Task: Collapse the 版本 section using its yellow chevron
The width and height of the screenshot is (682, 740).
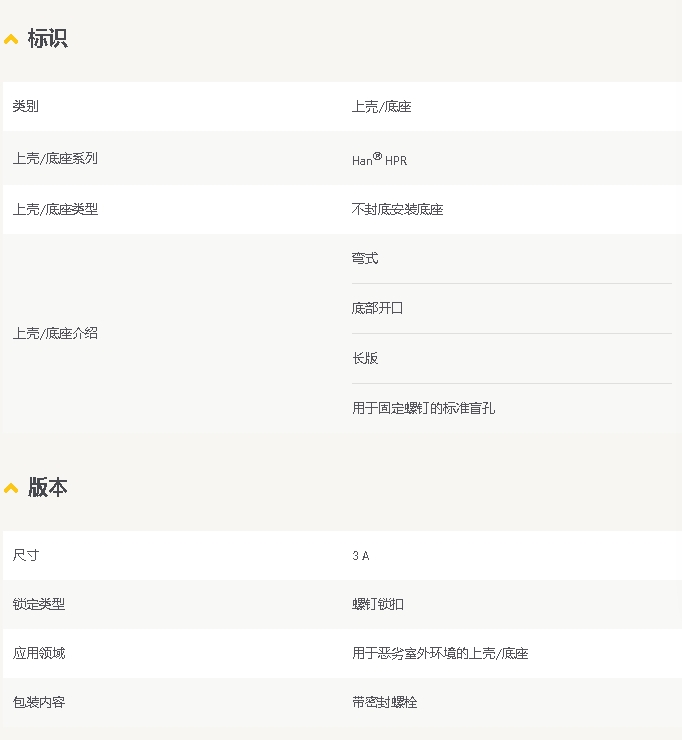Action: pyautogui.click(x=11, y=488)
